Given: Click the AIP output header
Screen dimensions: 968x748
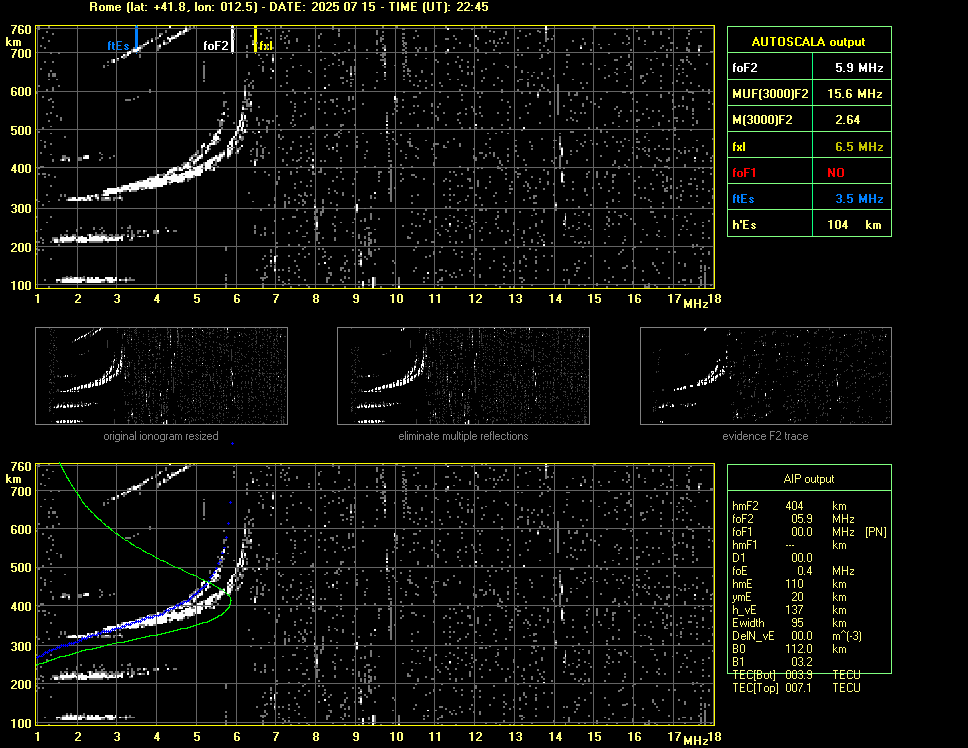Looking at the screenshot, I should 809,479.
